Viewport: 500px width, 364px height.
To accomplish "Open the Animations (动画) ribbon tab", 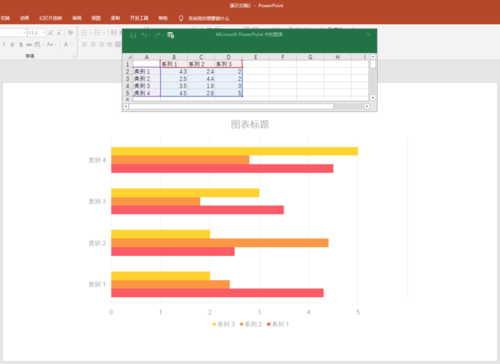I will (x=24, y=18).
